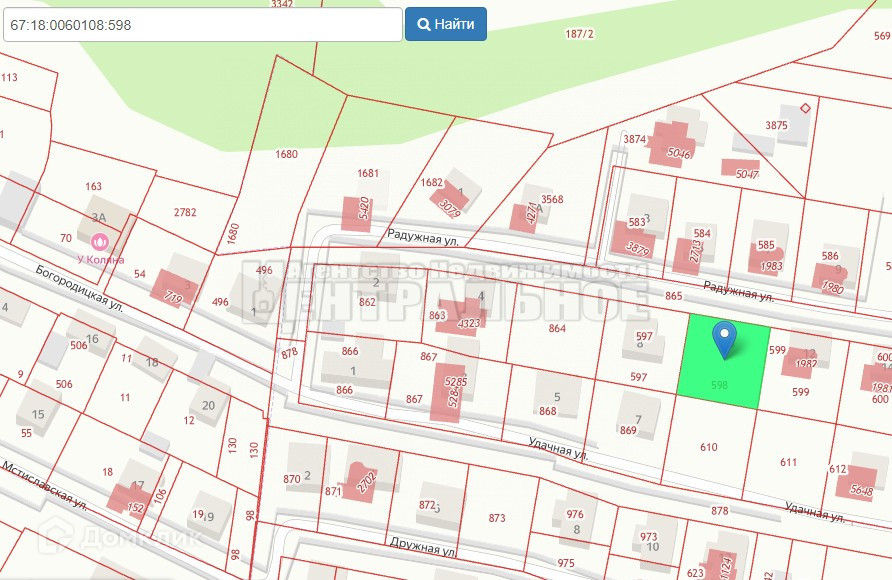The image size is (892, 580).
Task: Click parcel label 3568
Action: [552, 199]
